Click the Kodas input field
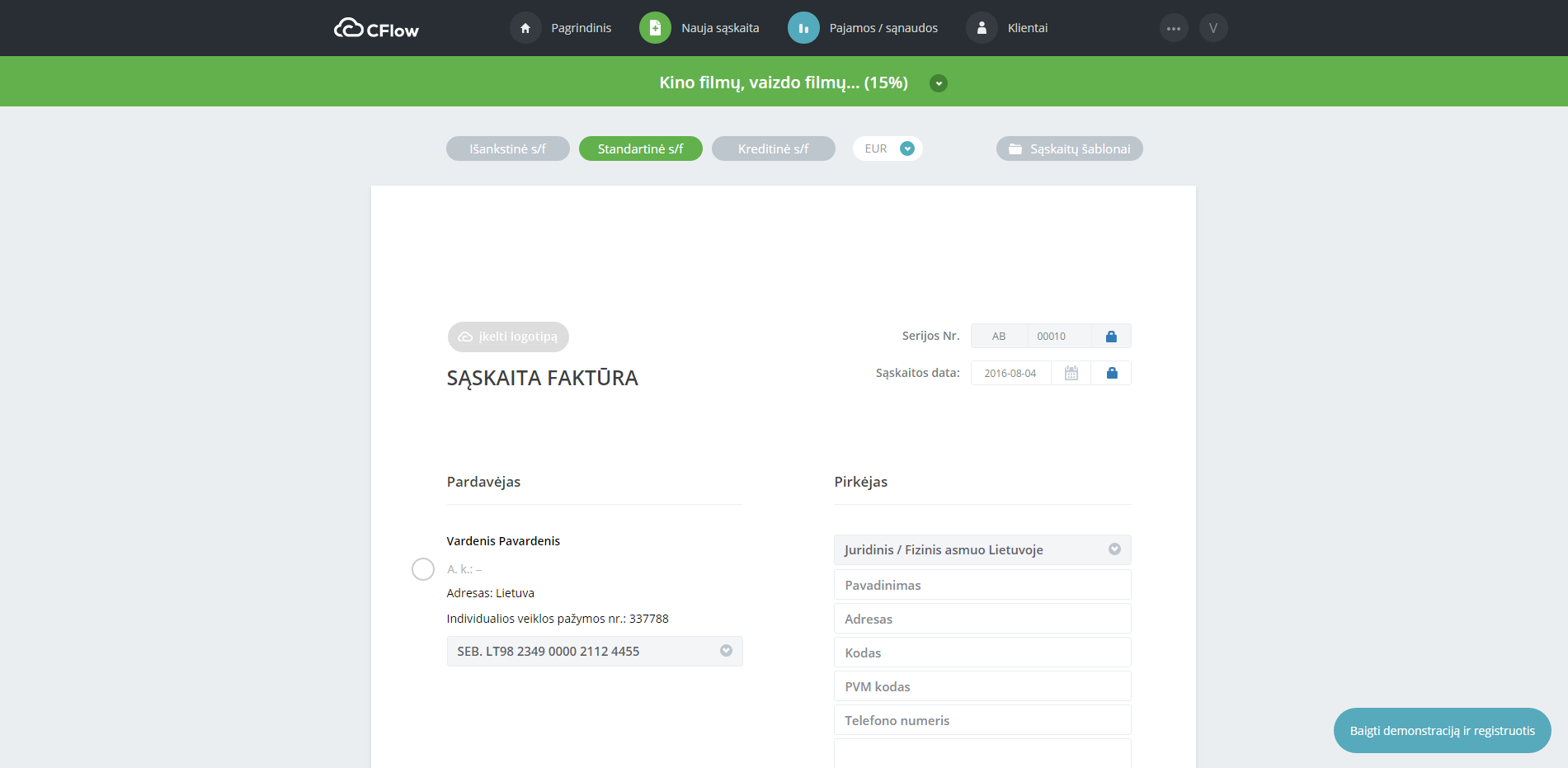 pyautogui.click(x=982, y=653)
